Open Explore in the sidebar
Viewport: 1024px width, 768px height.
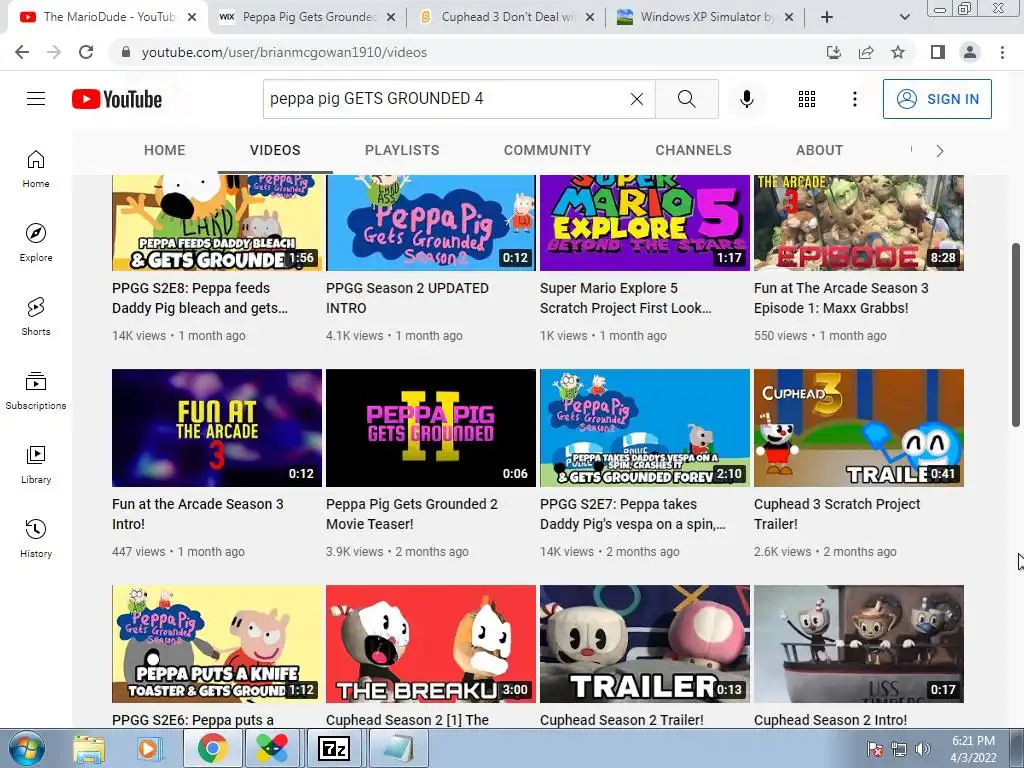36,243
